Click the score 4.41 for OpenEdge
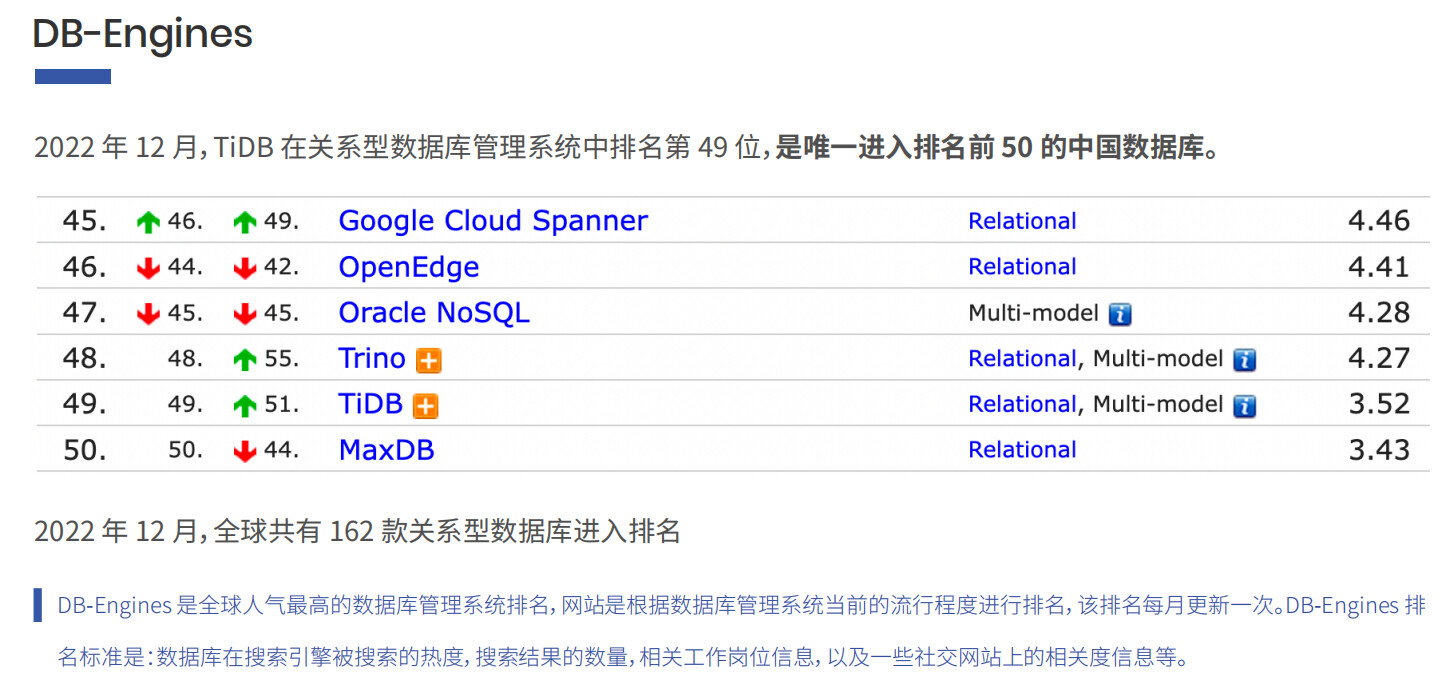 pyautogui.click(x=1379, y=267)
